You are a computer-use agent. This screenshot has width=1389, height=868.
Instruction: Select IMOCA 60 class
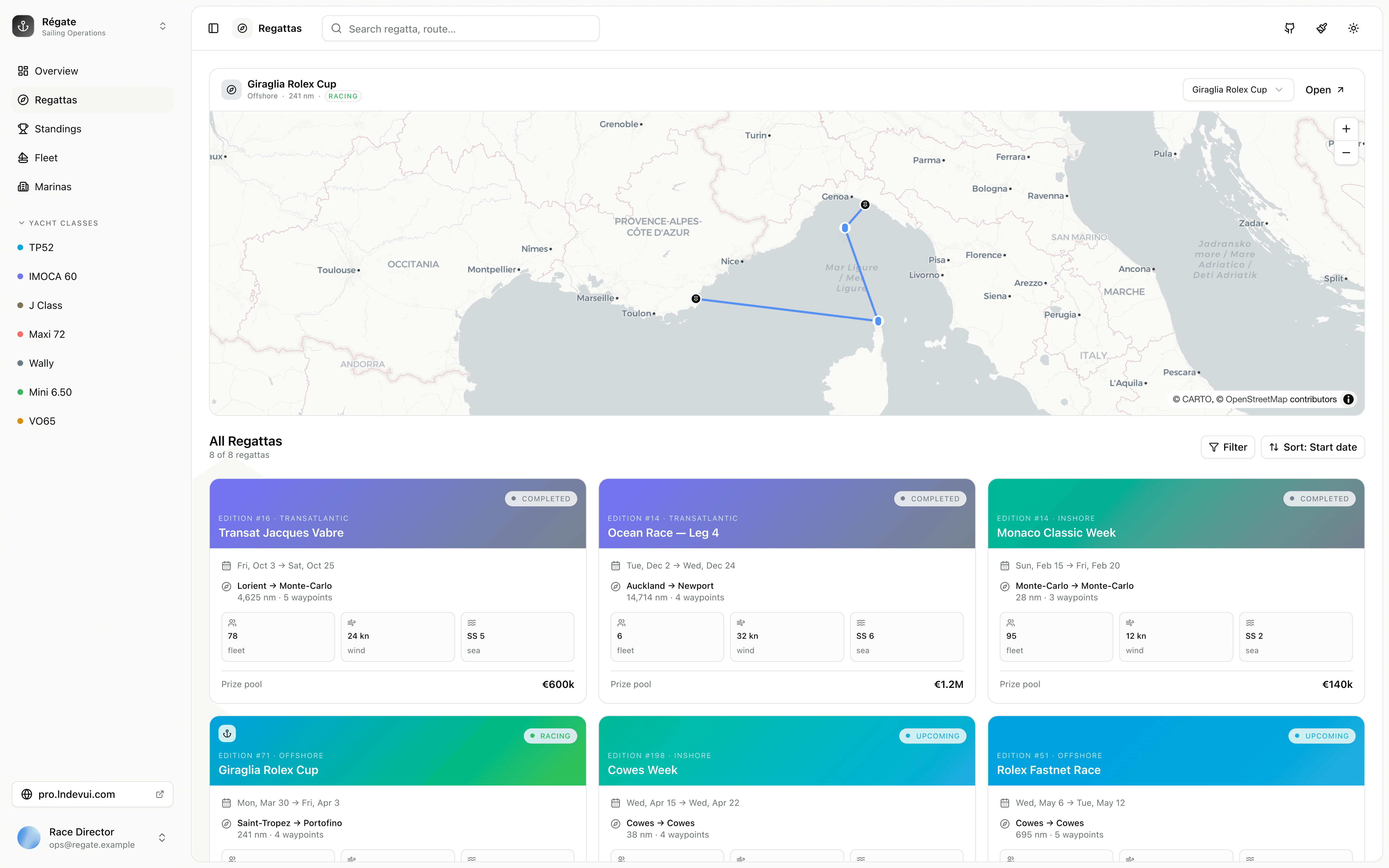tap(93, 276)
